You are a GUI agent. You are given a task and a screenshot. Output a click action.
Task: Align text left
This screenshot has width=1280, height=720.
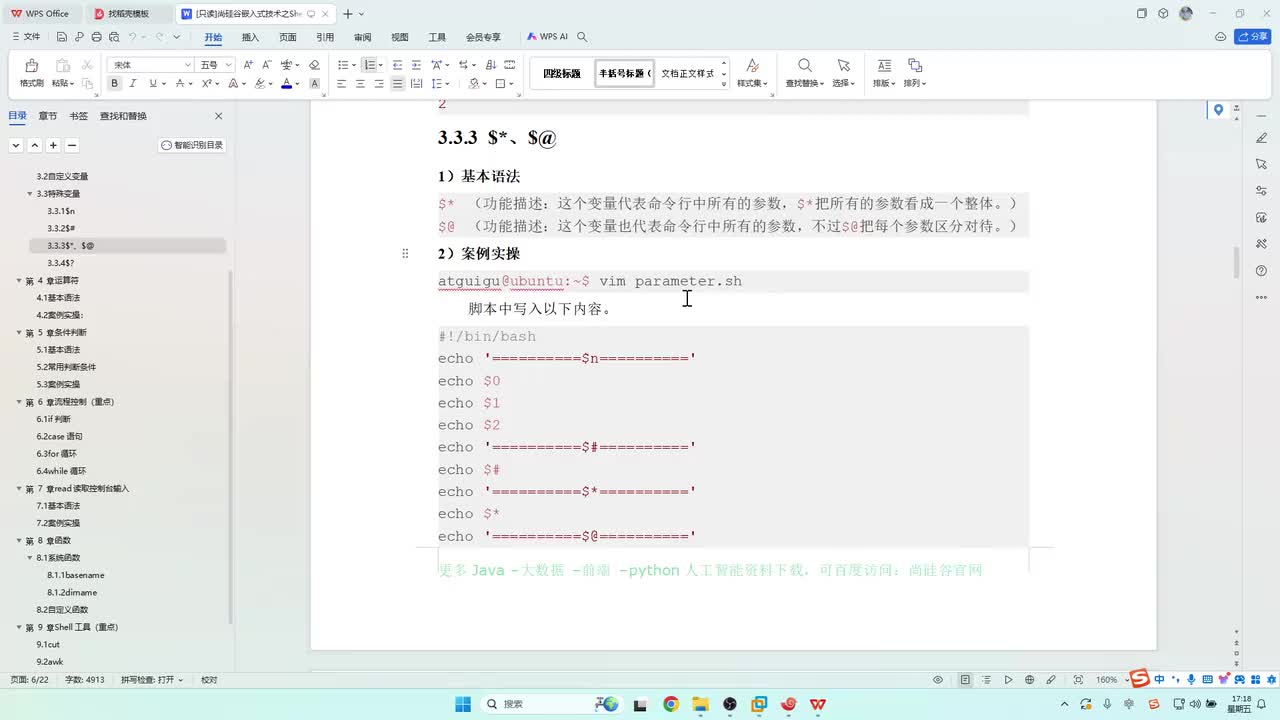tap(341, 84)
